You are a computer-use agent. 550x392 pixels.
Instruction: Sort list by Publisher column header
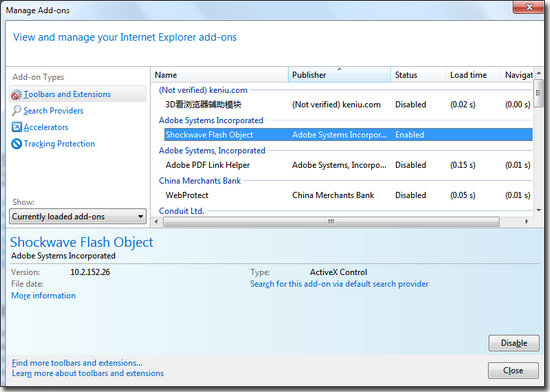tap(339, 75)
